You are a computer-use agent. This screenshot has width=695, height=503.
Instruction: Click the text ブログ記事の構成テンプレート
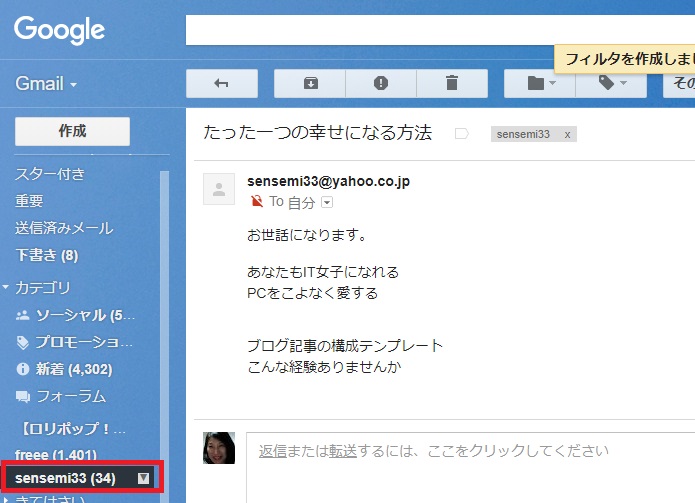coord(345,346)
